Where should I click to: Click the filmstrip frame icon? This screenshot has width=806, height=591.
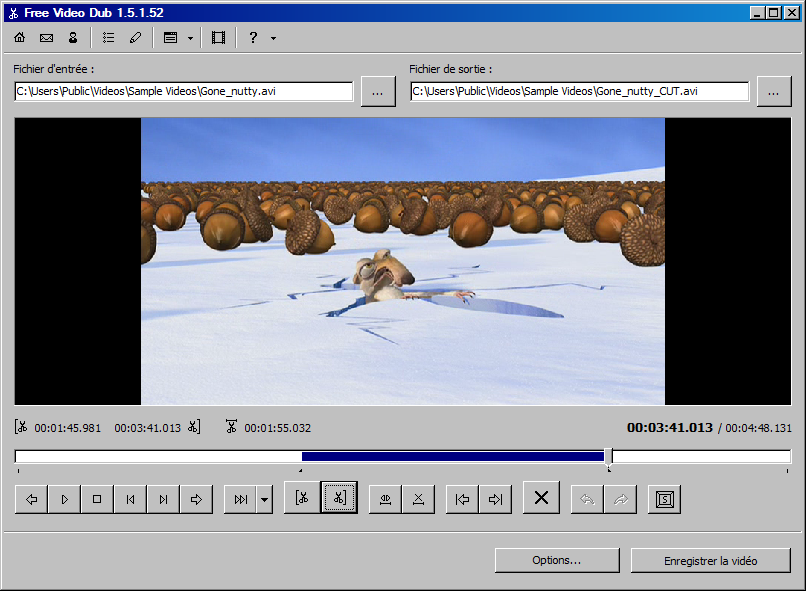(x=218, y=38)
